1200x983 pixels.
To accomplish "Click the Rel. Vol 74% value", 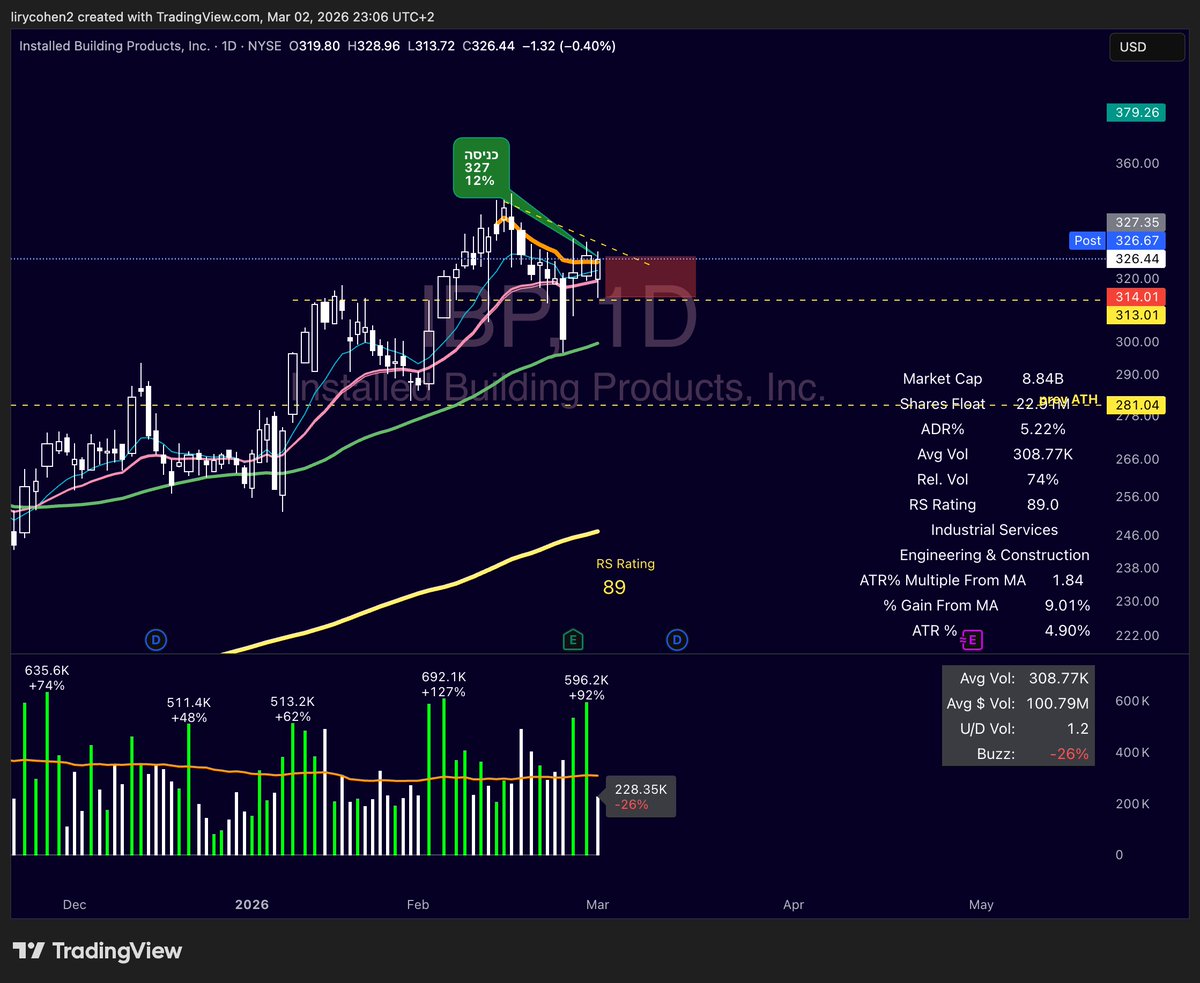I will 1043,479.
